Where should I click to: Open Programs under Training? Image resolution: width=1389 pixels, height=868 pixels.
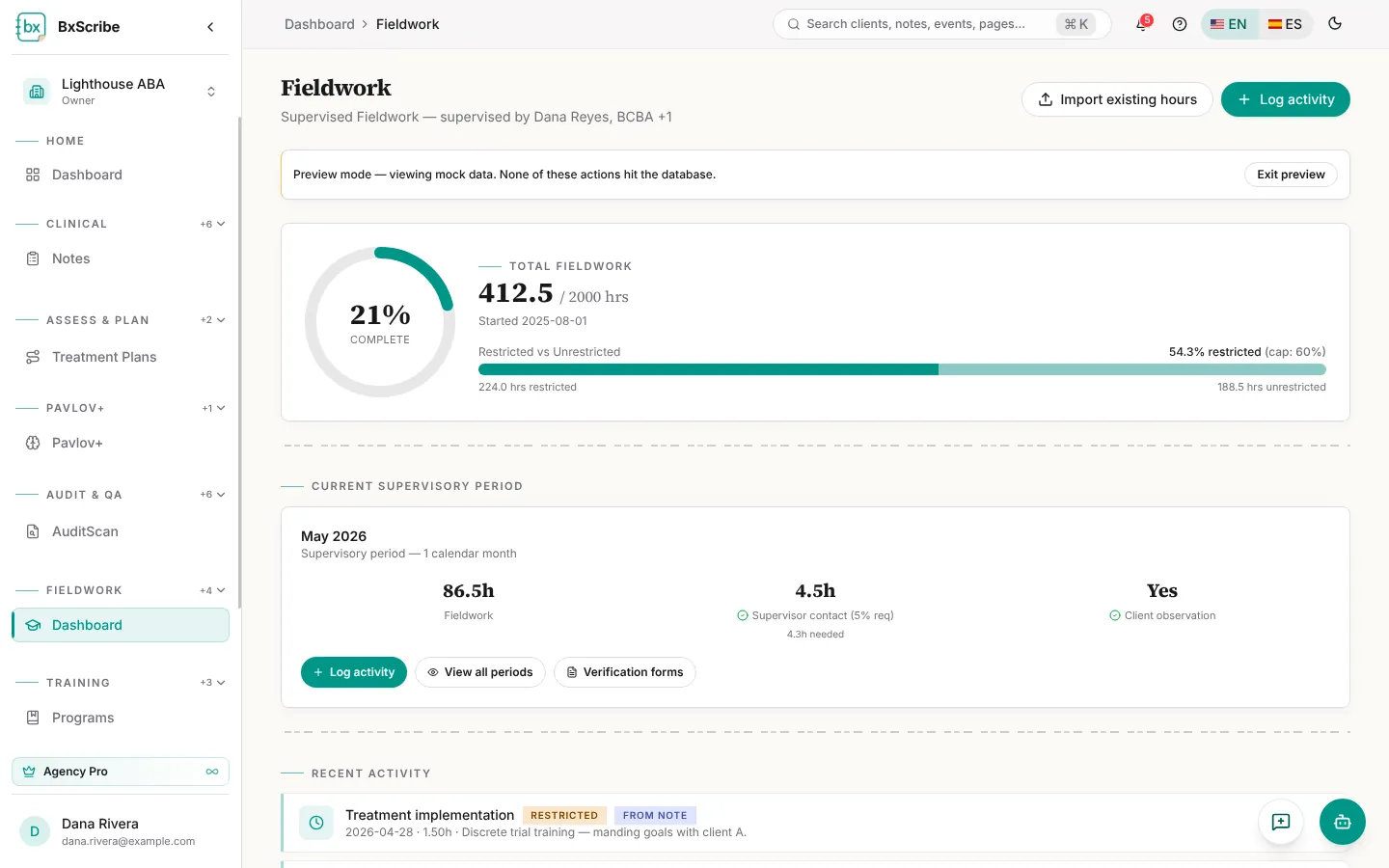pyautogui.click(x=121, y=718)
